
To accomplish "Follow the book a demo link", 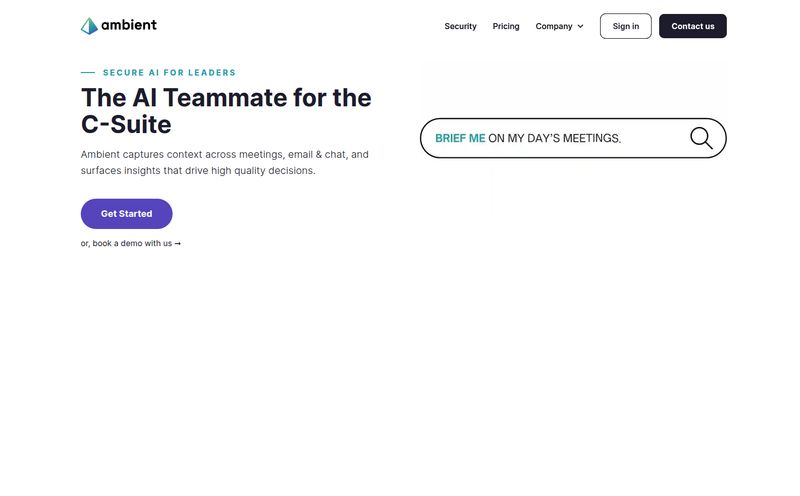I will [x=131, y=243].
